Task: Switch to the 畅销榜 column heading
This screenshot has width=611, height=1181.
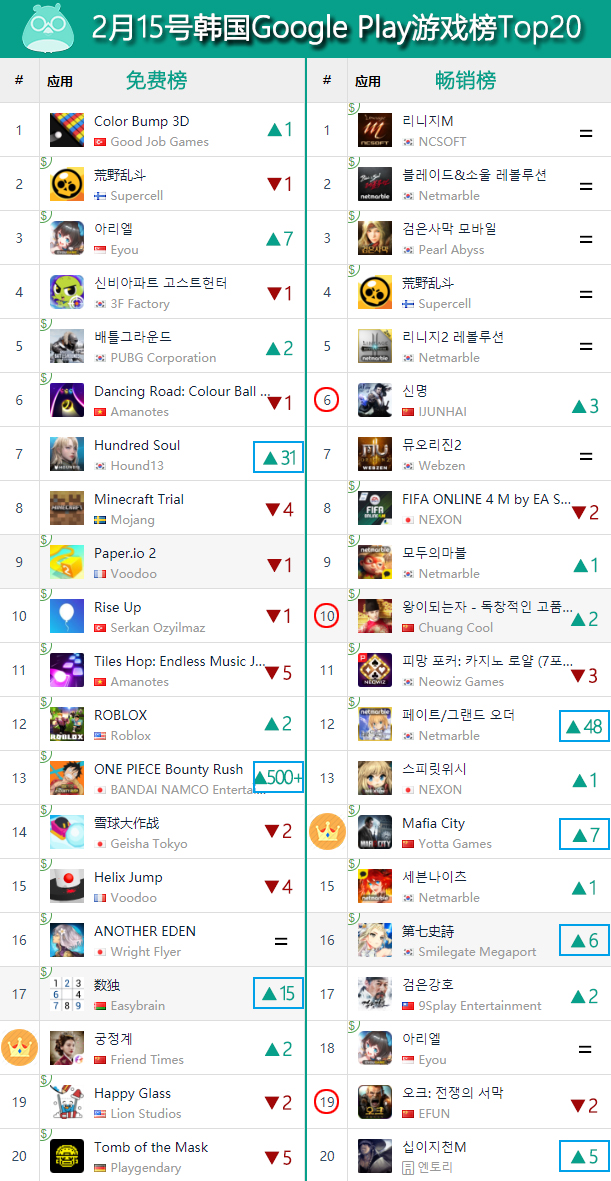Action: (466, 81)
